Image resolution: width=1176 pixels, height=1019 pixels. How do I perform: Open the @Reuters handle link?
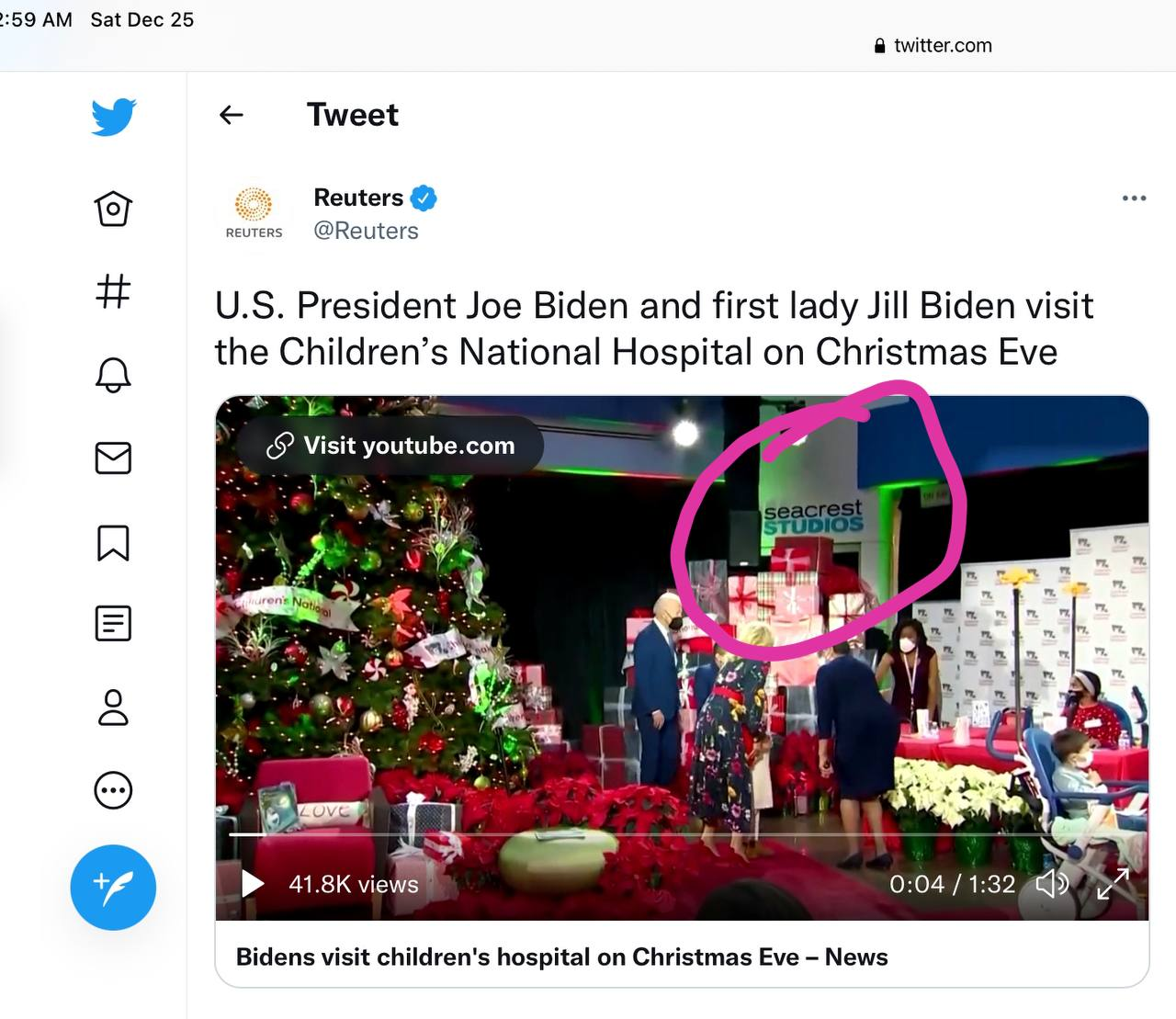pos(366,231)
